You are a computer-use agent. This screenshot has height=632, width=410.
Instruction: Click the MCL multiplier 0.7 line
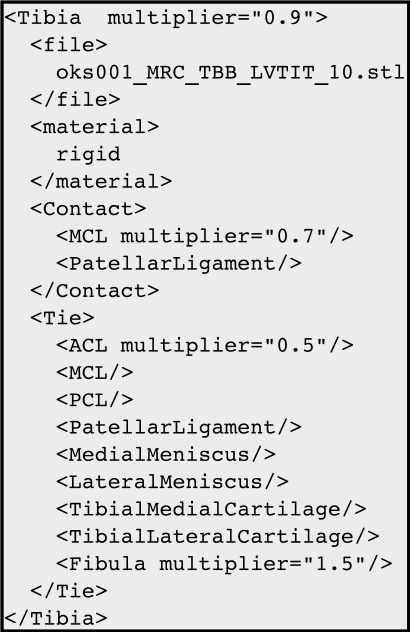(x=205, y=236)
